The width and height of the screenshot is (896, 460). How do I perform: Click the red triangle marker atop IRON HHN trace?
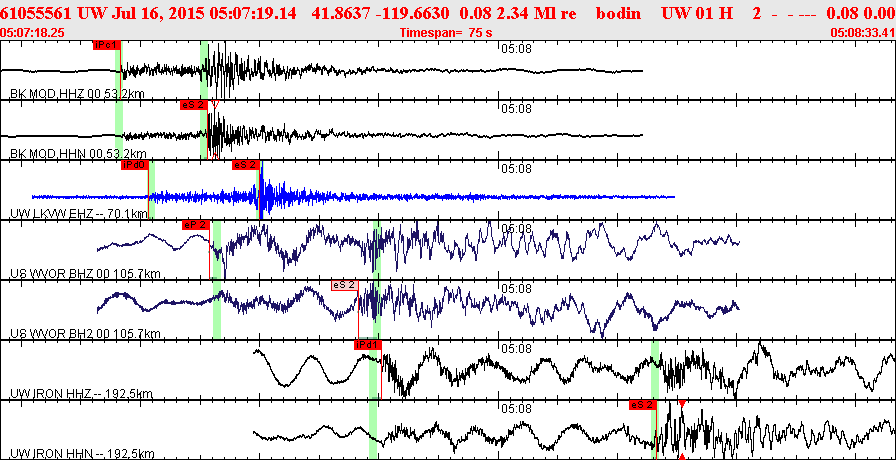tap(682, 404)
